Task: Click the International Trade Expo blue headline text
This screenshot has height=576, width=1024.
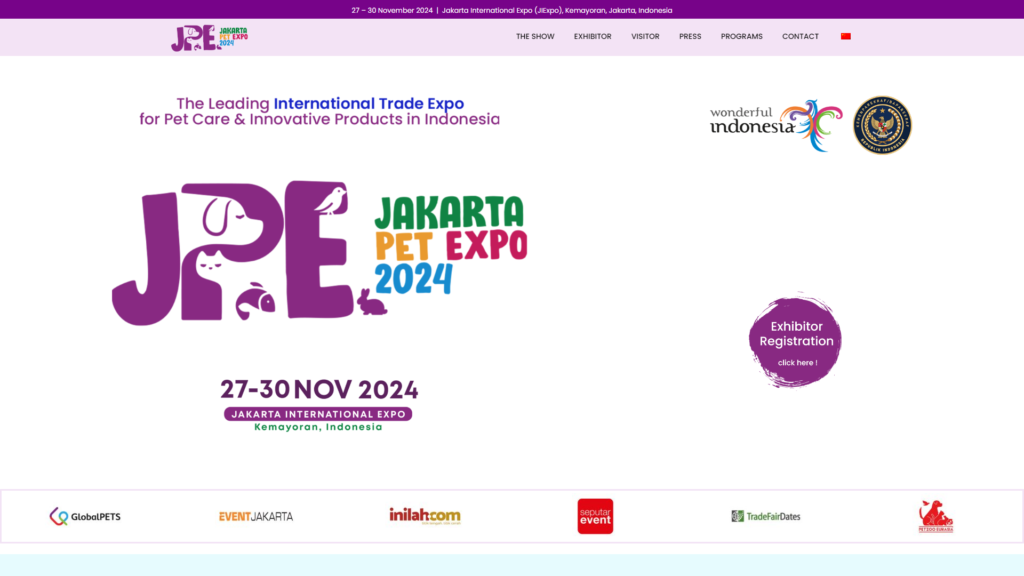Action: click(x=368, y=103)
